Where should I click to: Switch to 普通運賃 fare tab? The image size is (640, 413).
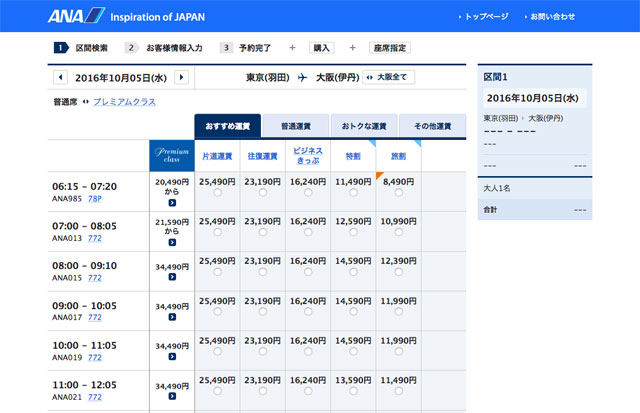tap(296, 126)
